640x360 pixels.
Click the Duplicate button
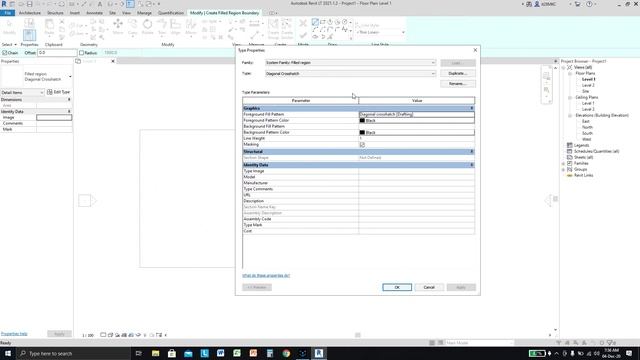tap(458, 73)
